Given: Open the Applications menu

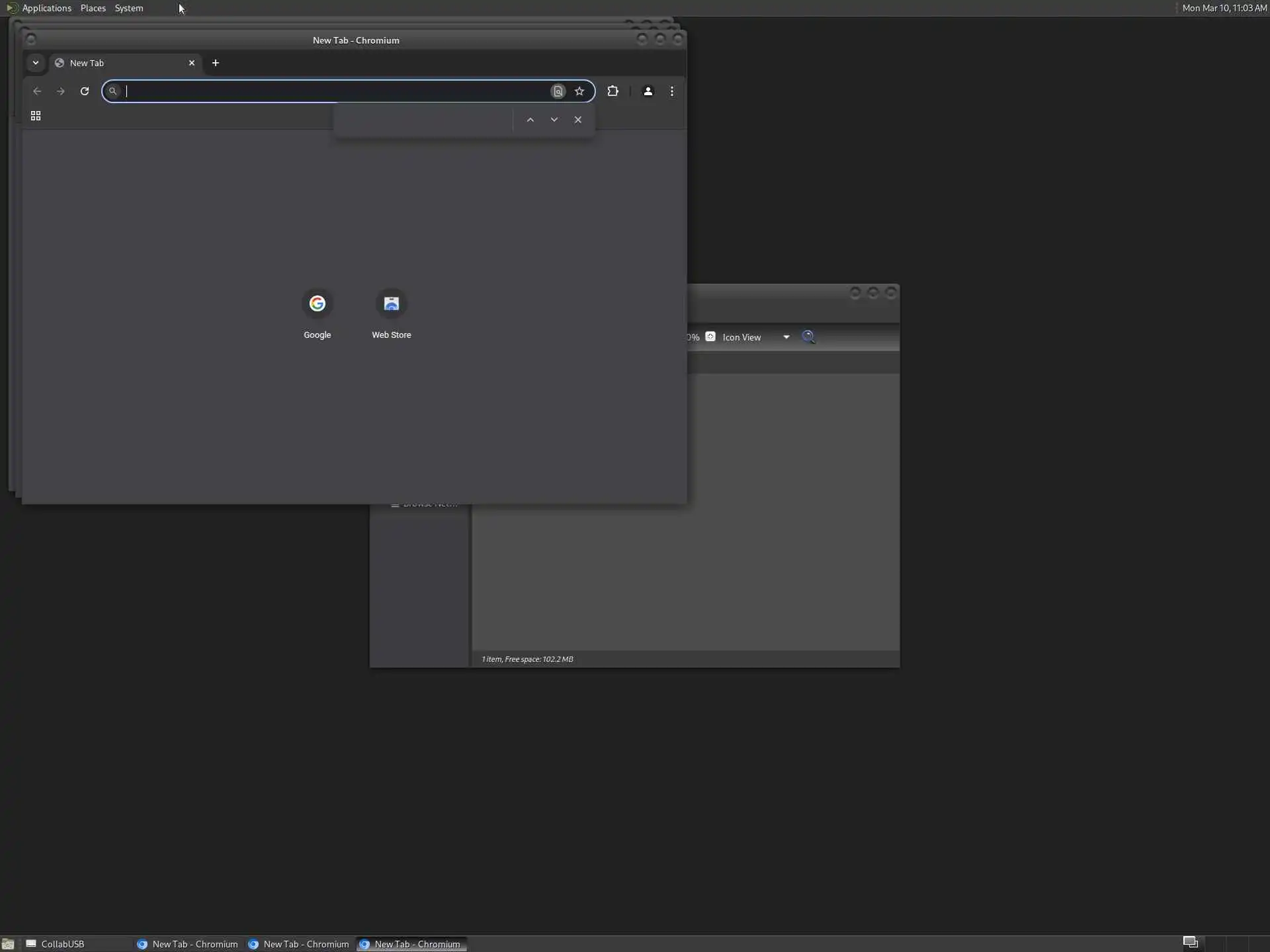Looking at the screenshot, I should pos(46,8).
